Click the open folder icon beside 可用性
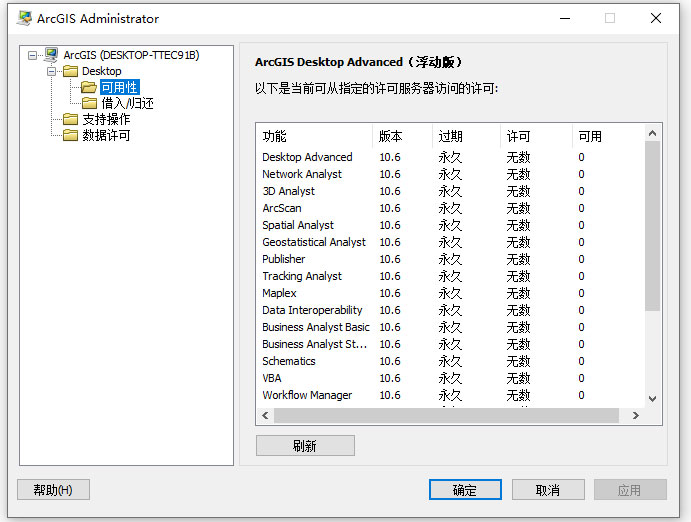Screen dimensions: 691x522 coord(89,87)
